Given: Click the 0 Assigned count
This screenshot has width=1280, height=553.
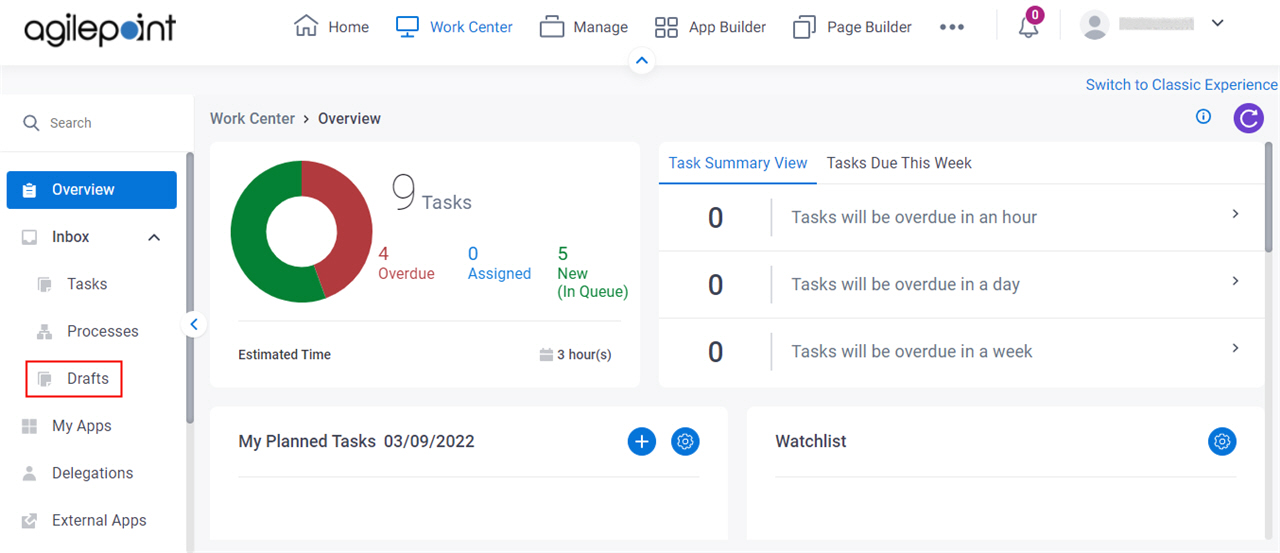Looking at the screenshot, I should [x=499, y=263].
